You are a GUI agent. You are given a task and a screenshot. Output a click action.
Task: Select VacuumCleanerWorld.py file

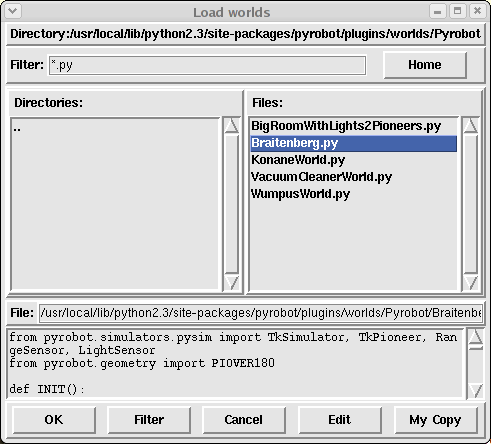353,177
